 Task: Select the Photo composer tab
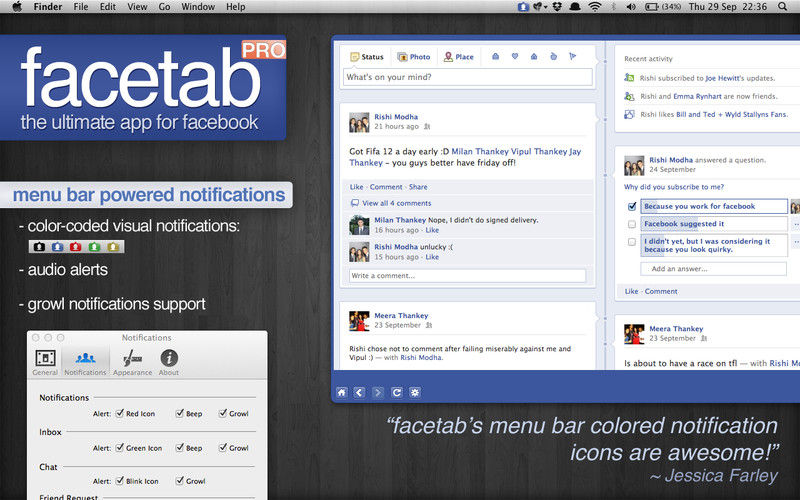click(414, 57)
